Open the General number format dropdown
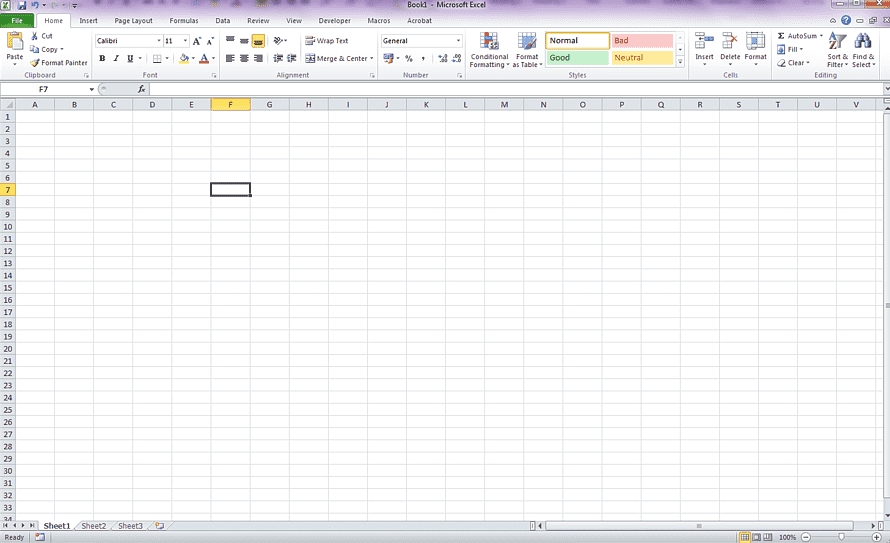890x543 pixels. (458, 41)
